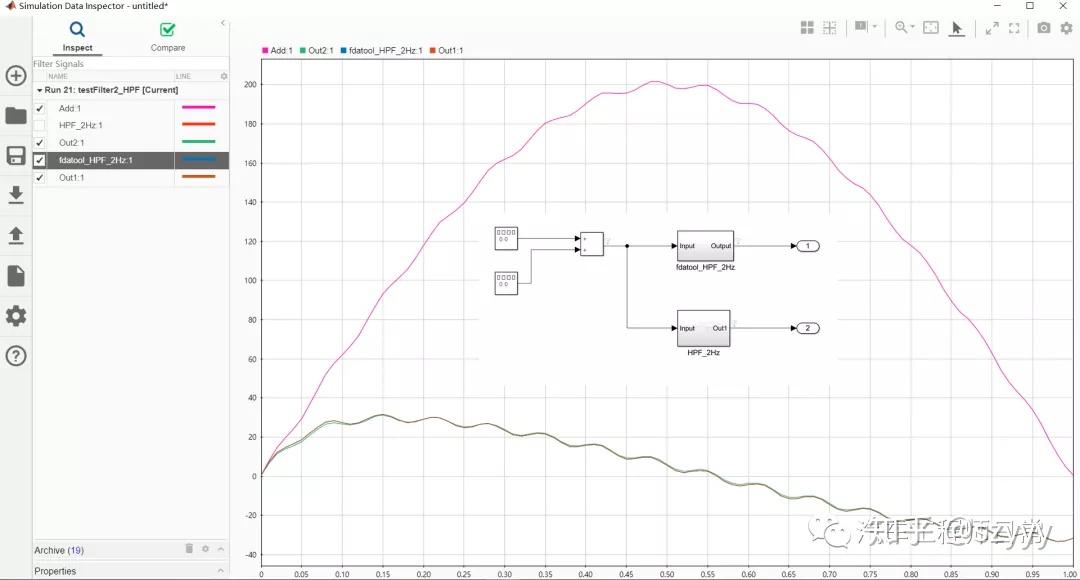Screen dimensions: 1080x580
Task: Activate the zoom tool
Action: (x=901, y=27)
